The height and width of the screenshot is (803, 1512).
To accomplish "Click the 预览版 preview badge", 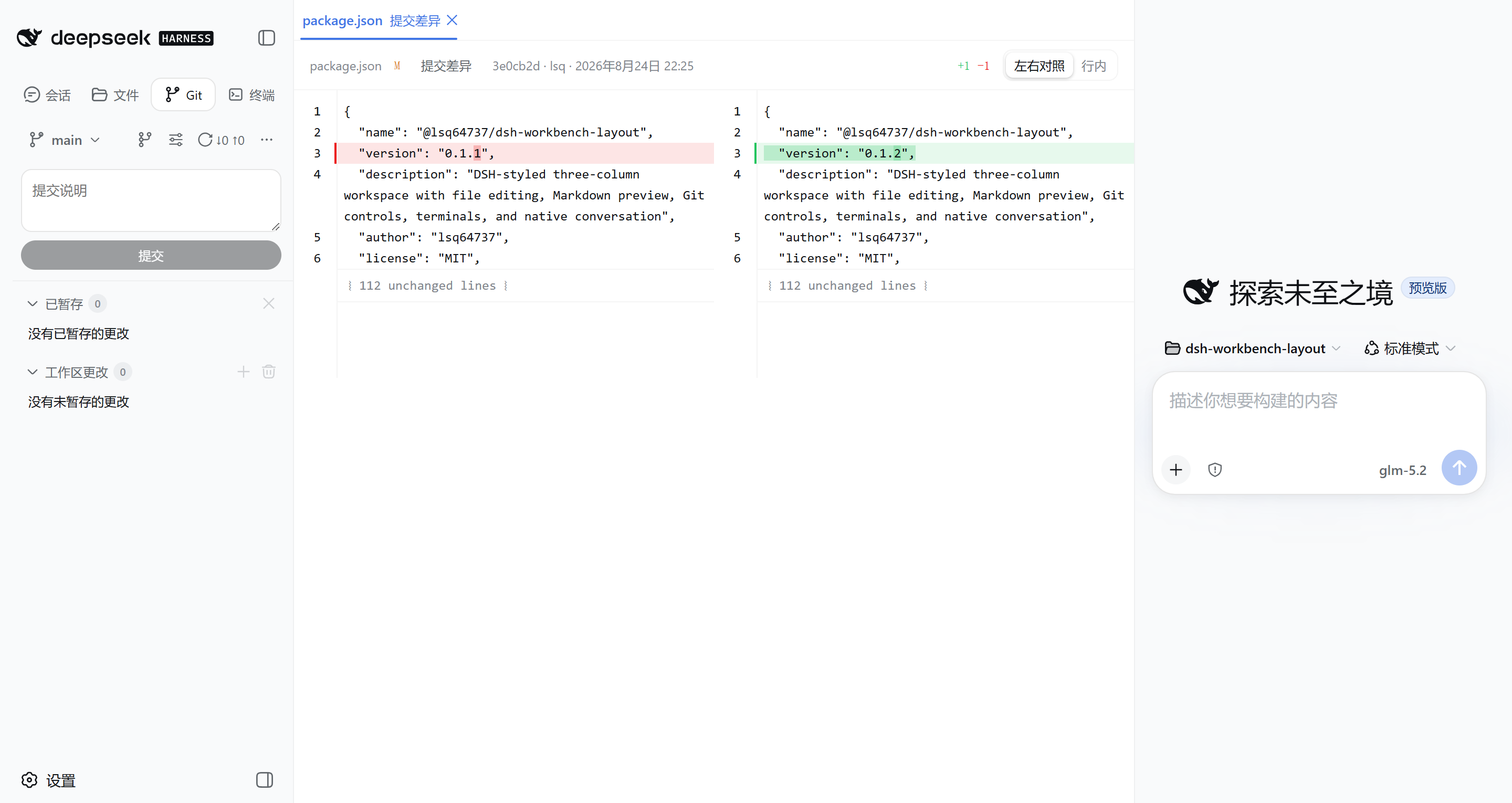I will coord(1427,288).
